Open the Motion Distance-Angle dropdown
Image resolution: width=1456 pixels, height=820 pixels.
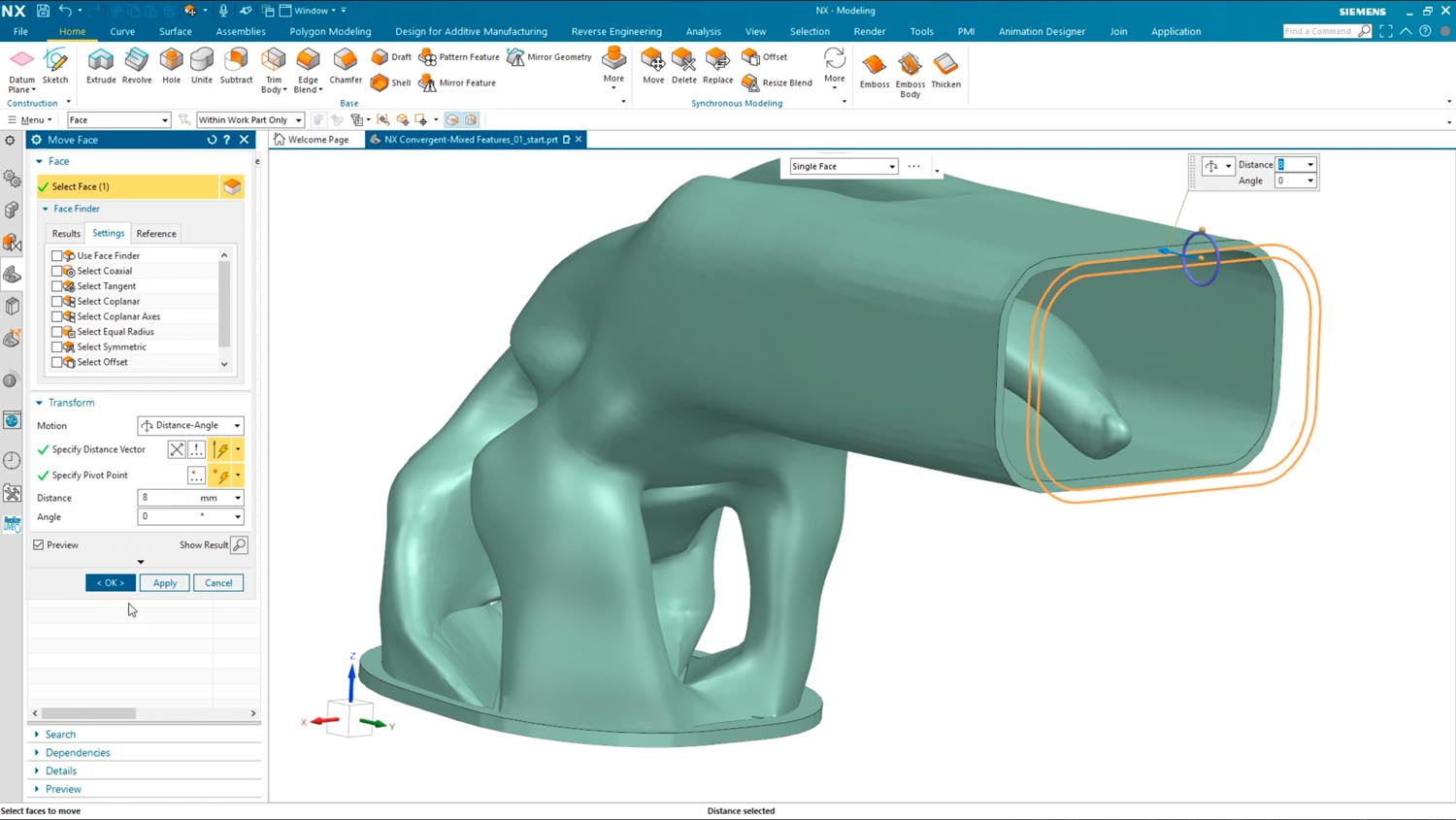(190, 425)
